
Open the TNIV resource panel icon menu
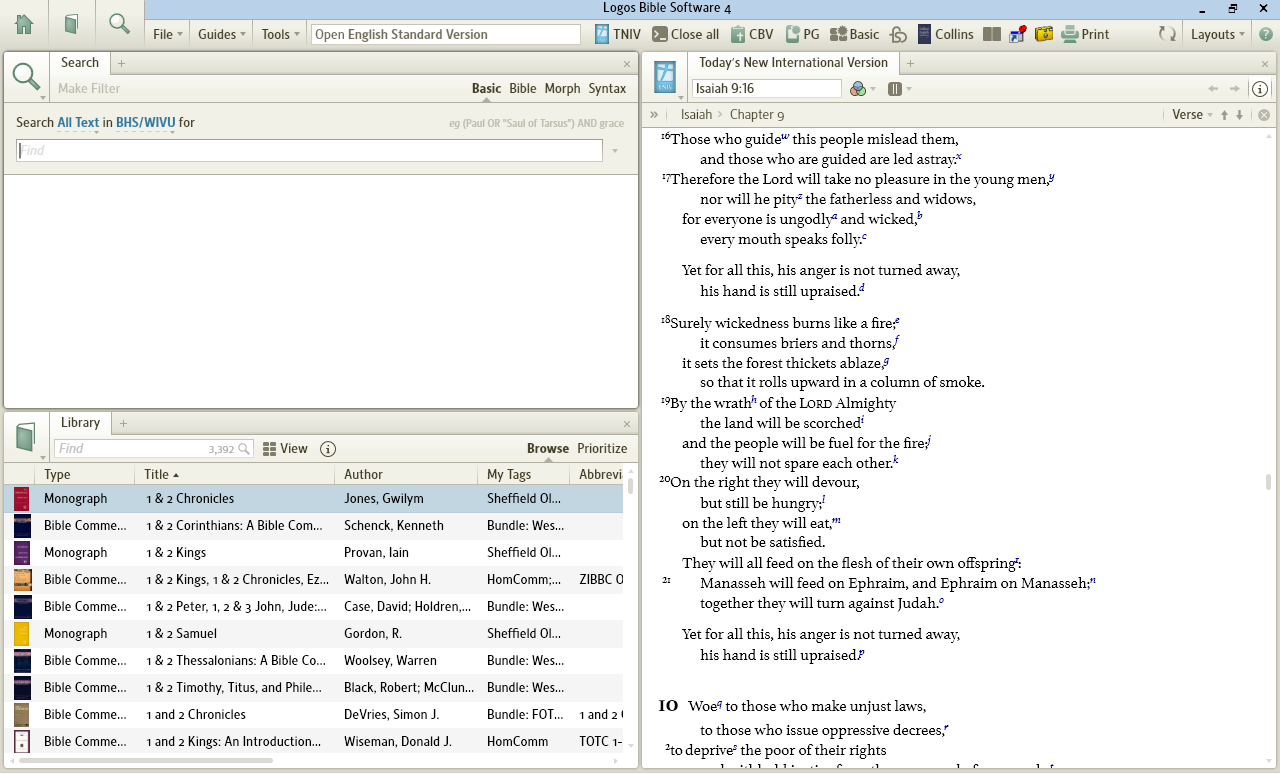coord(665,78)
